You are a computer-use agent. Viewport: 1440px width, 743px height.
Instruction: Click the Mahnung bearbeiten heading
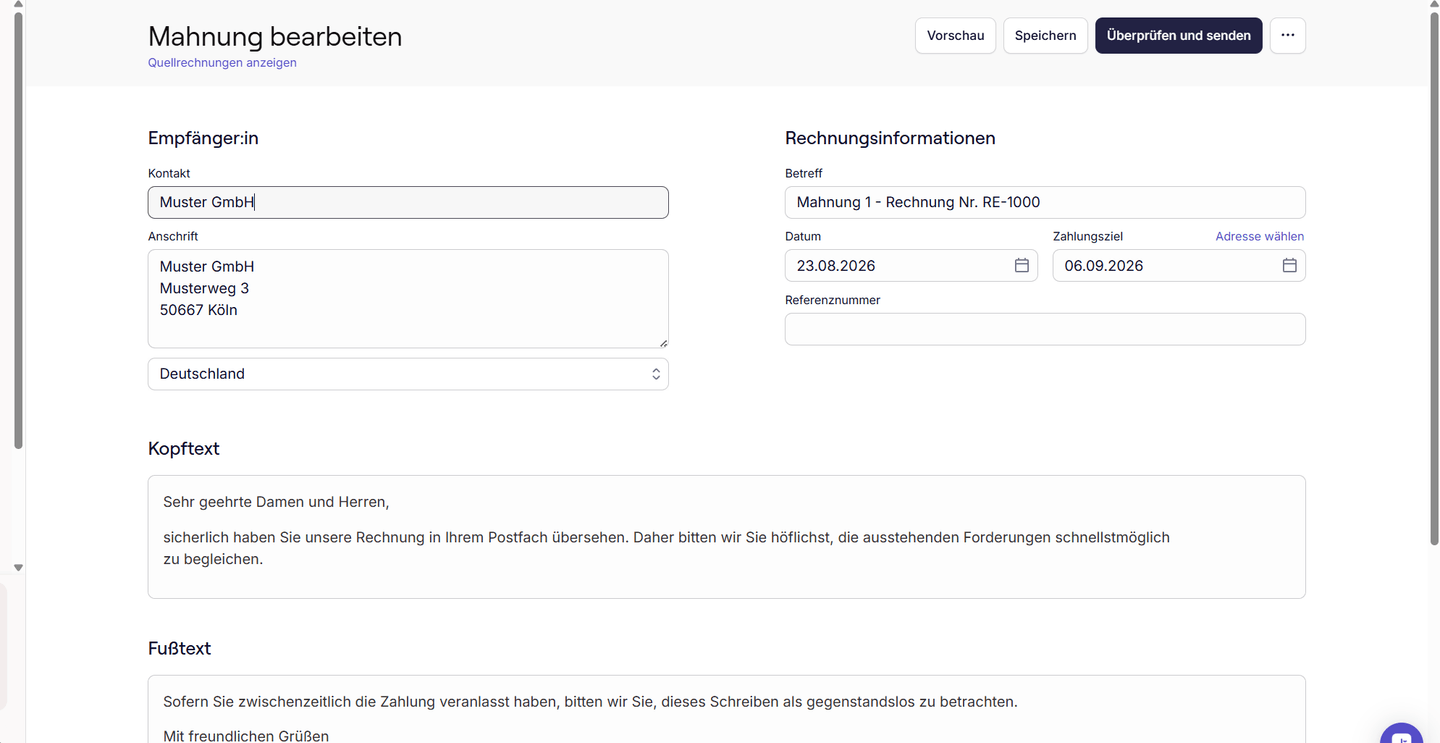pos(275,36)
